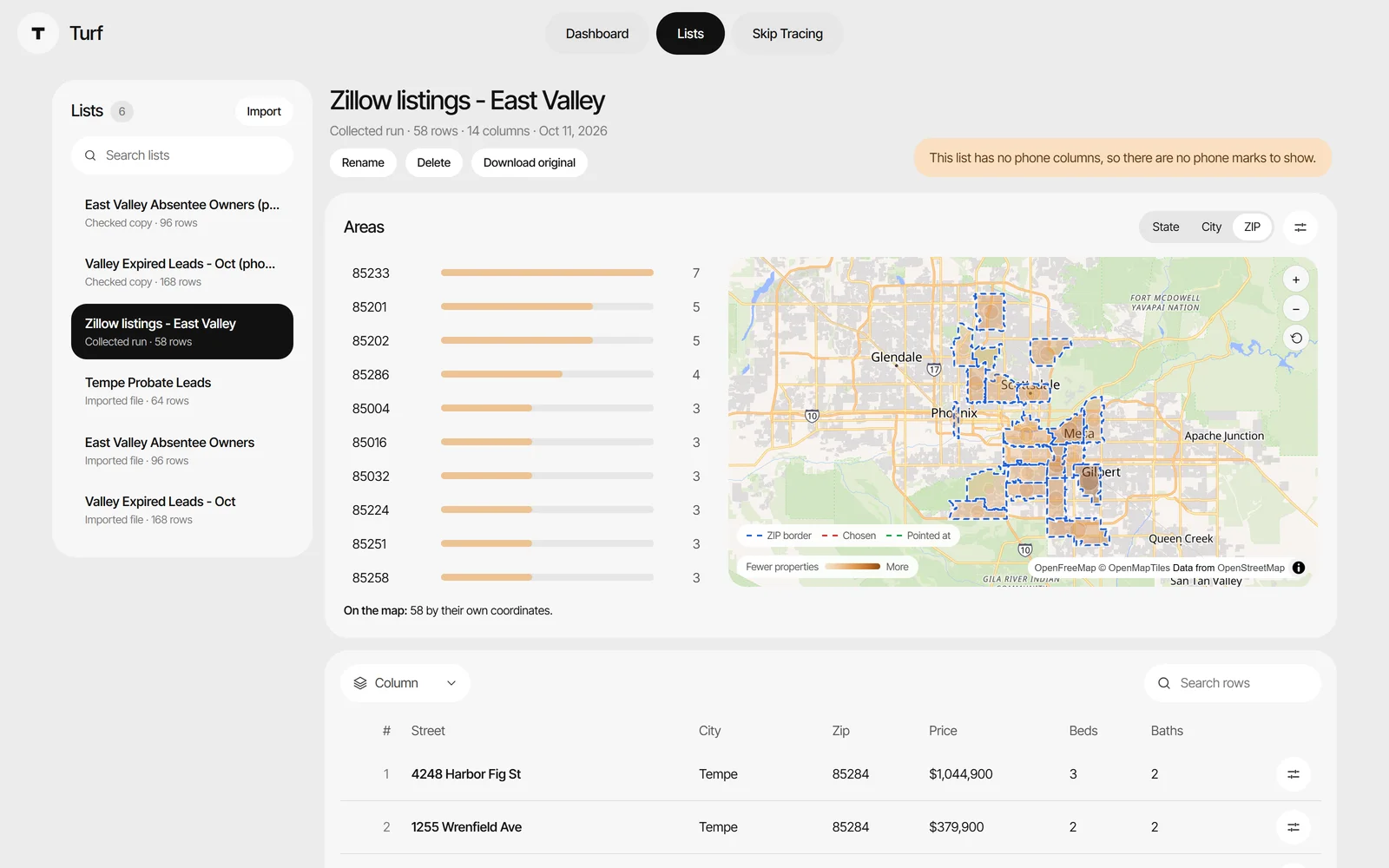
Task: Select ZIP 85251 row
Action: click(526, 543)
